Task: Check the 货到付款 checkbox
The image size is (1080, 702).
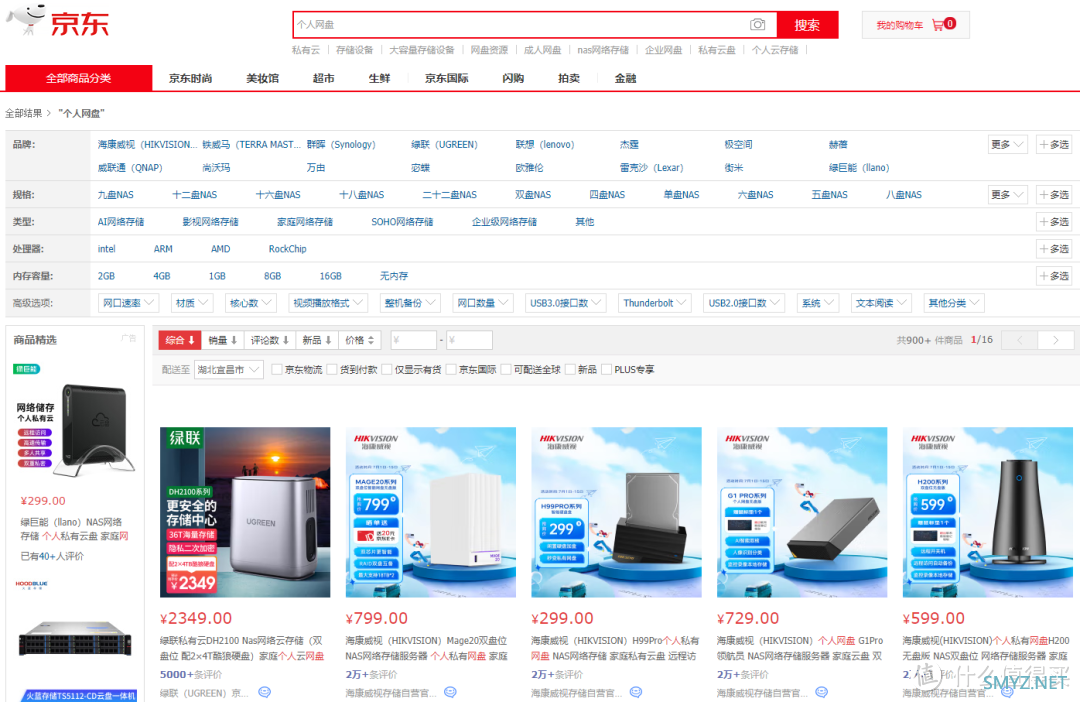Action: 332,370
